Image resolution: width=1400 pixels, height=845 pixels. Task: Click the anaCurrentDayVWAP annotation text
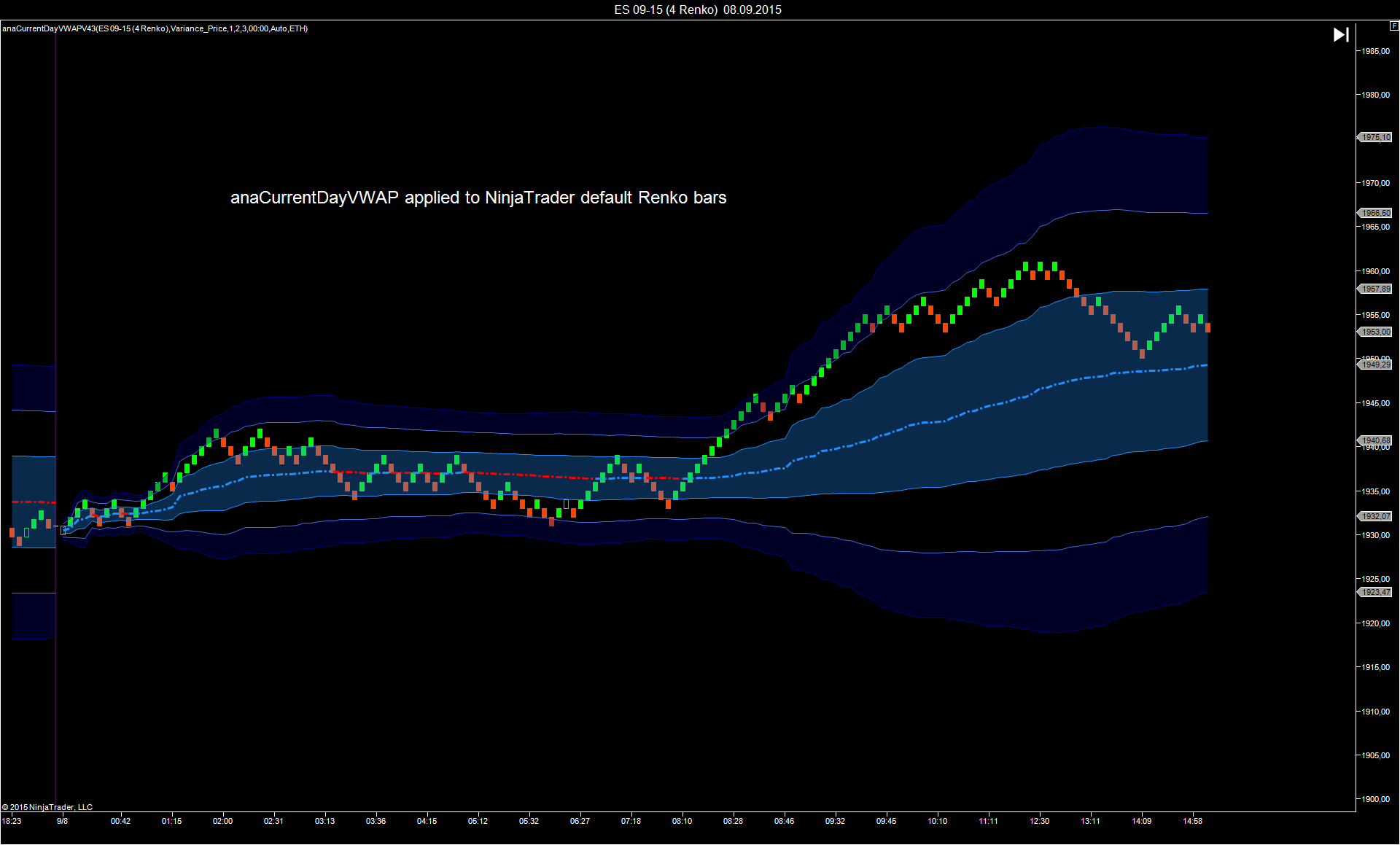(x=478, y=198)
